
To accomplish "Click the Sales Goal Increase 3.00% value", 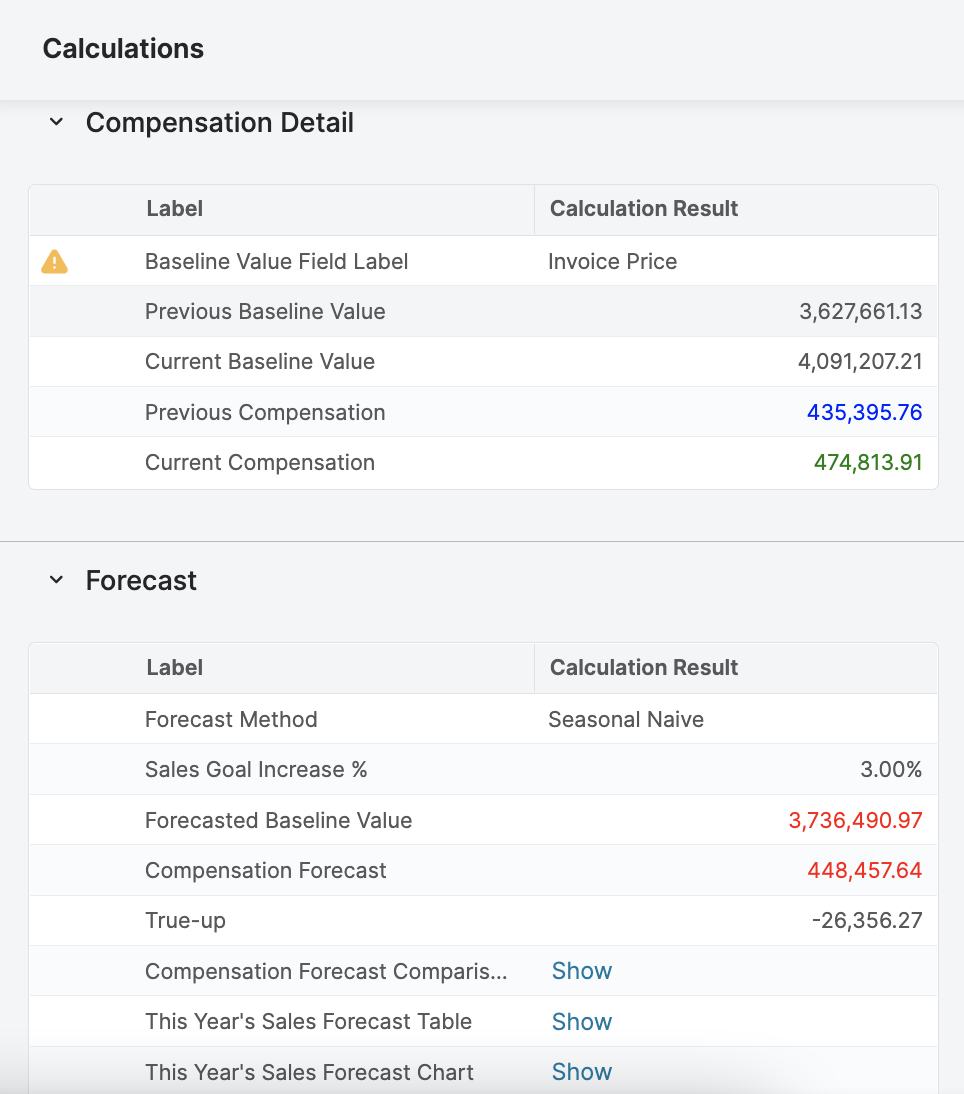I will point(890,770).
